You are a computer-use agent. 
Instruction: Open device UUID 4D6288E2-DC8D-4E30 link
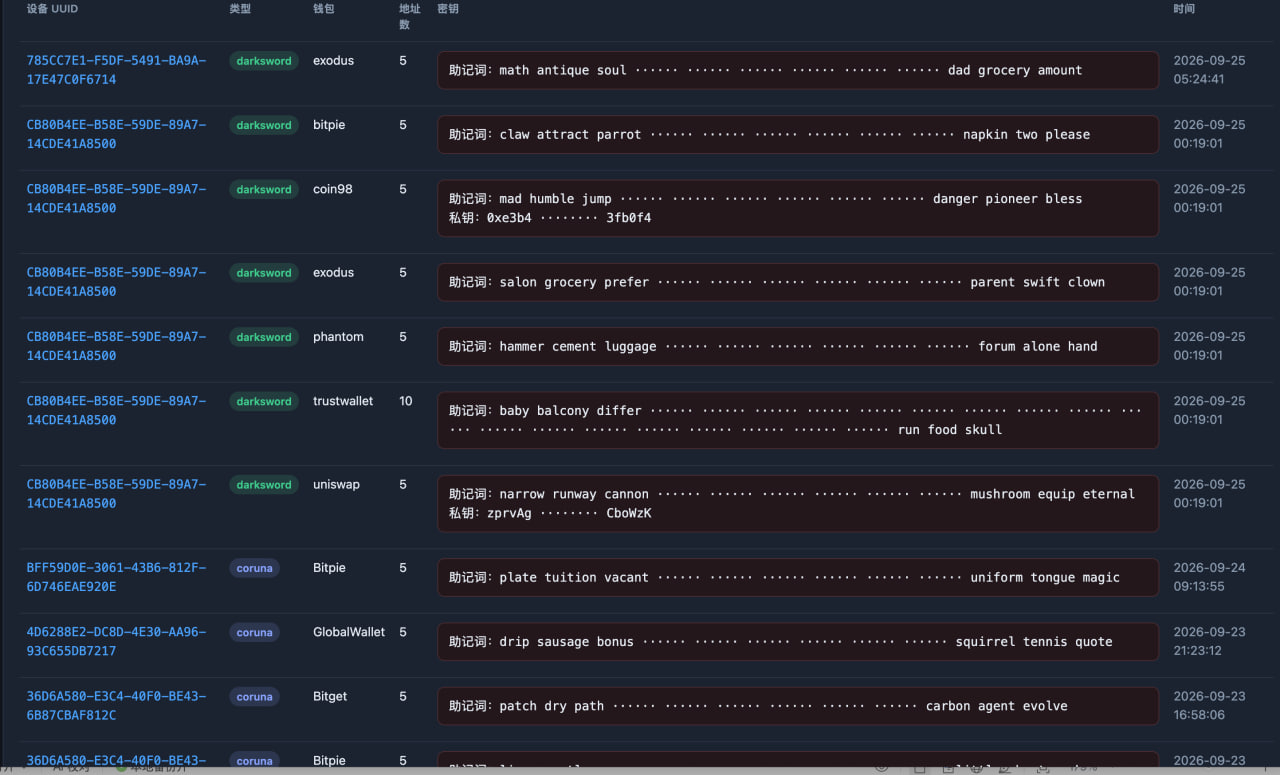click(x=116, y=642)
